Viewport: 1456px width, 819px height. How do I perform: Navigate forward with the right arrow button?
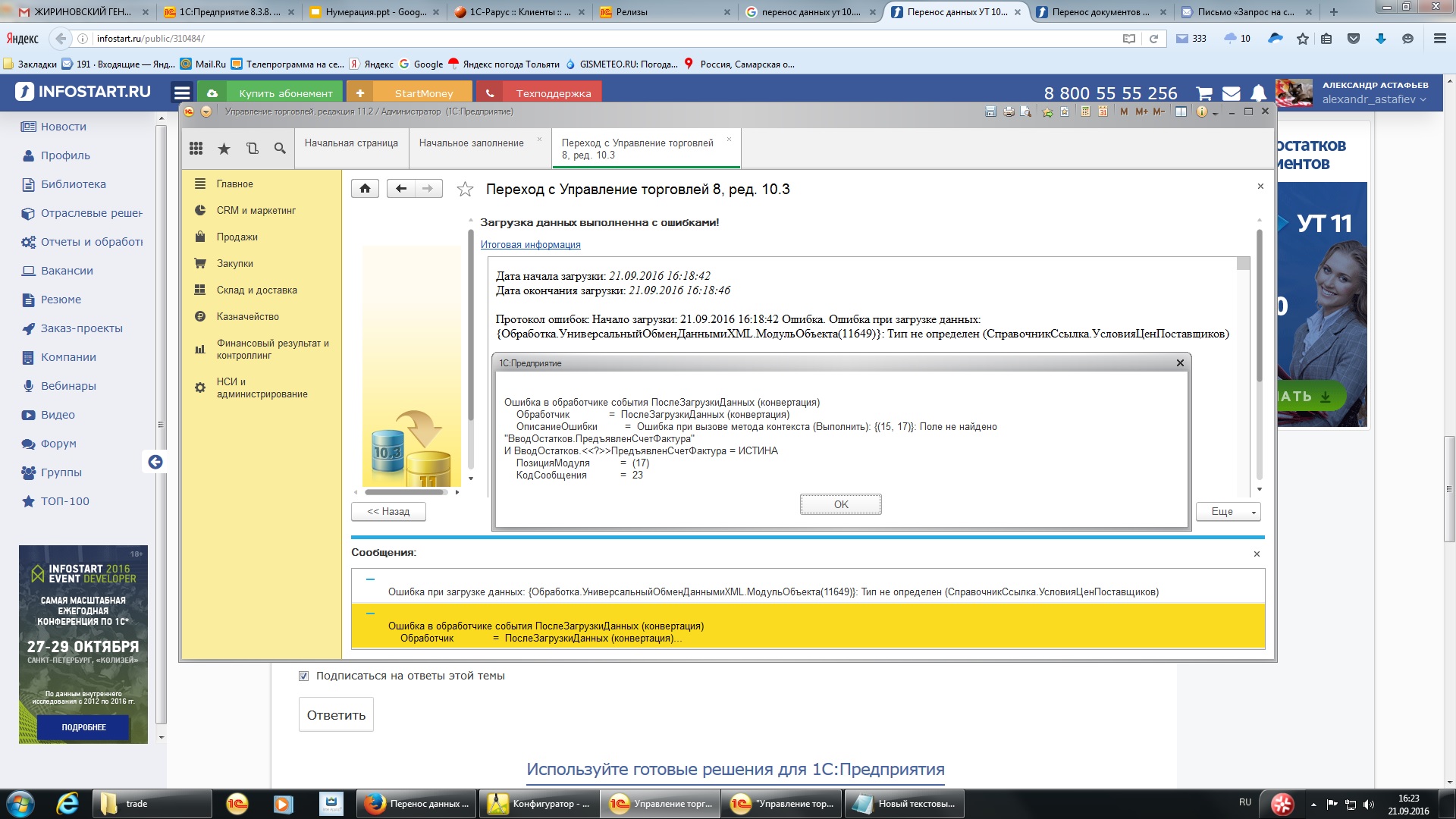click(428, 189)
